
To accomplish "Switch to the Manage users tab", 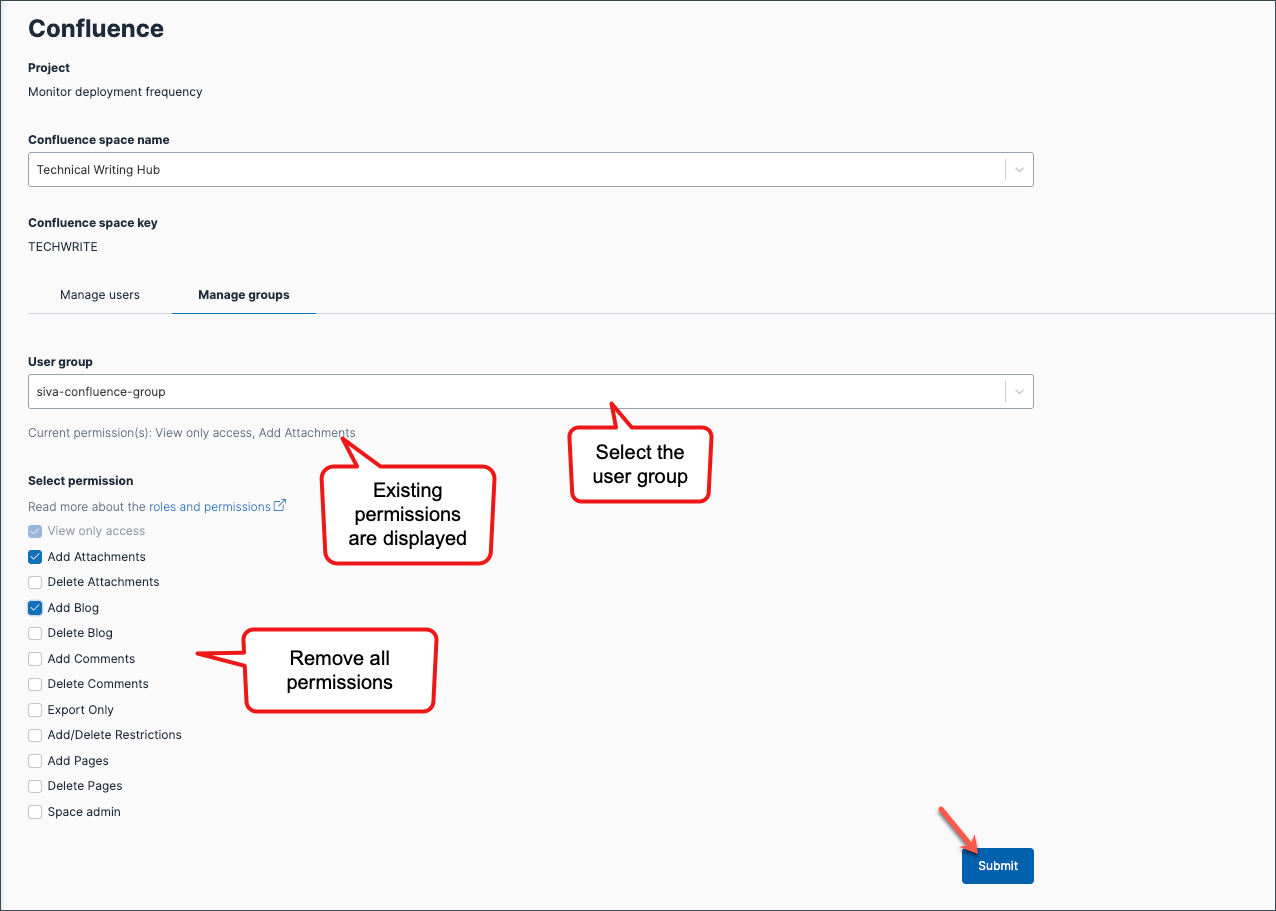I will click(100, 295).
